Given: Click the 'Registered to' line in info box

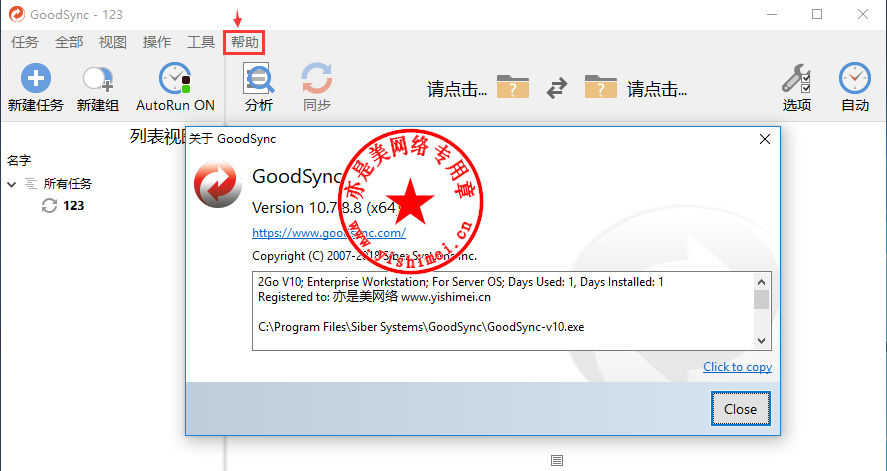Looking at the screenshot, I should [x=374, y=297].
